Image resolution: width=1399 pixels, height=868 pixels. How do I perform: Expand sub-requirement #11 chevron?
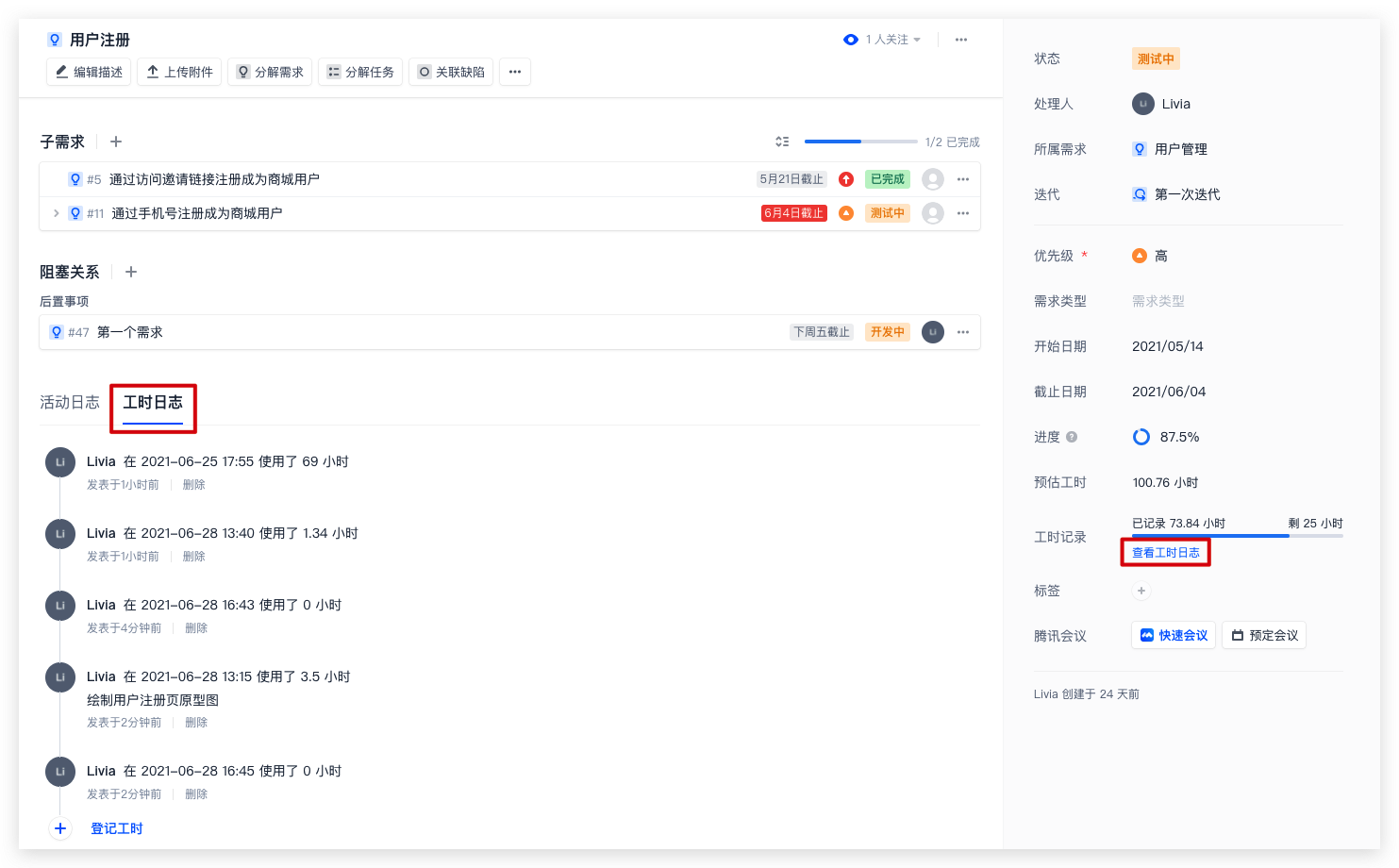(57, 213)
